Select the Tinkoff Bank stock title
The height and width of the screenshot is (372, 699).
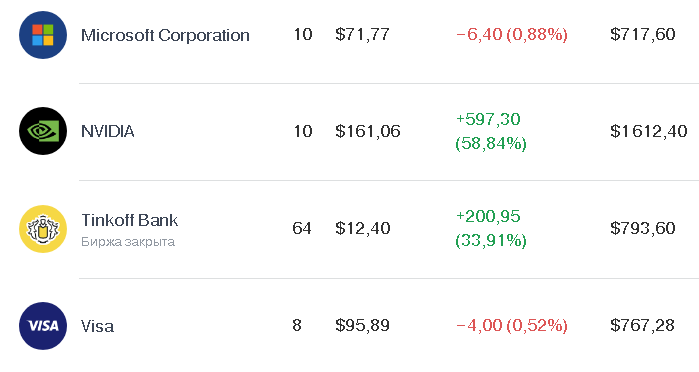click(129, 220)
